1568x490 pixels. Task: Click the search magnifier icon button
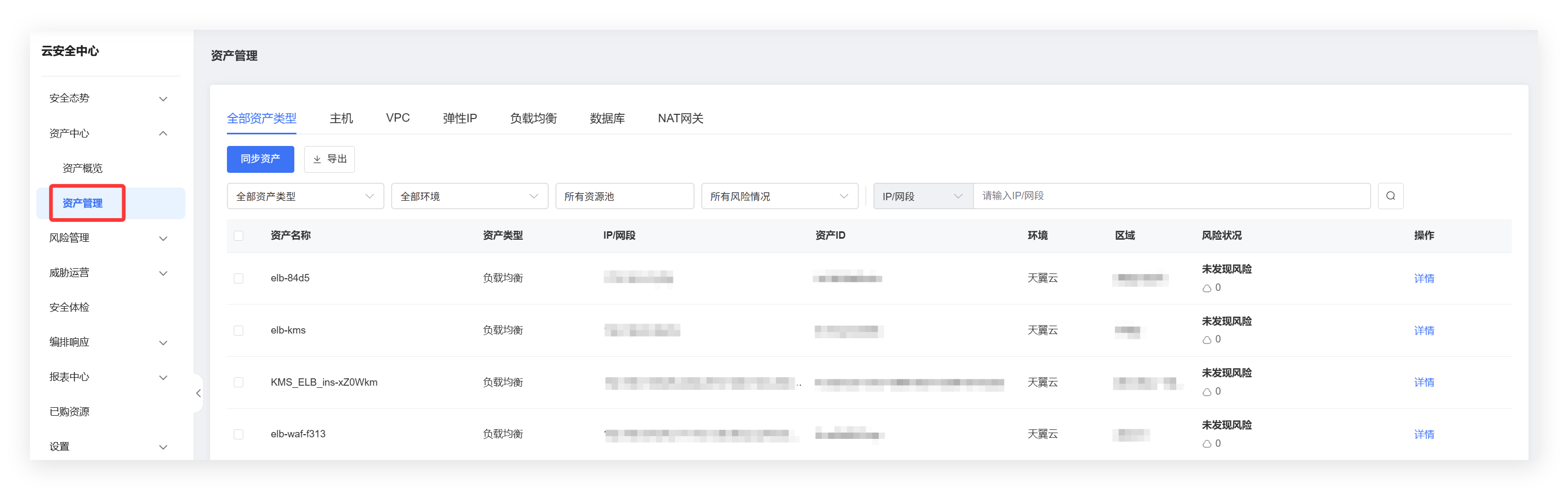tap(1390, 195)
